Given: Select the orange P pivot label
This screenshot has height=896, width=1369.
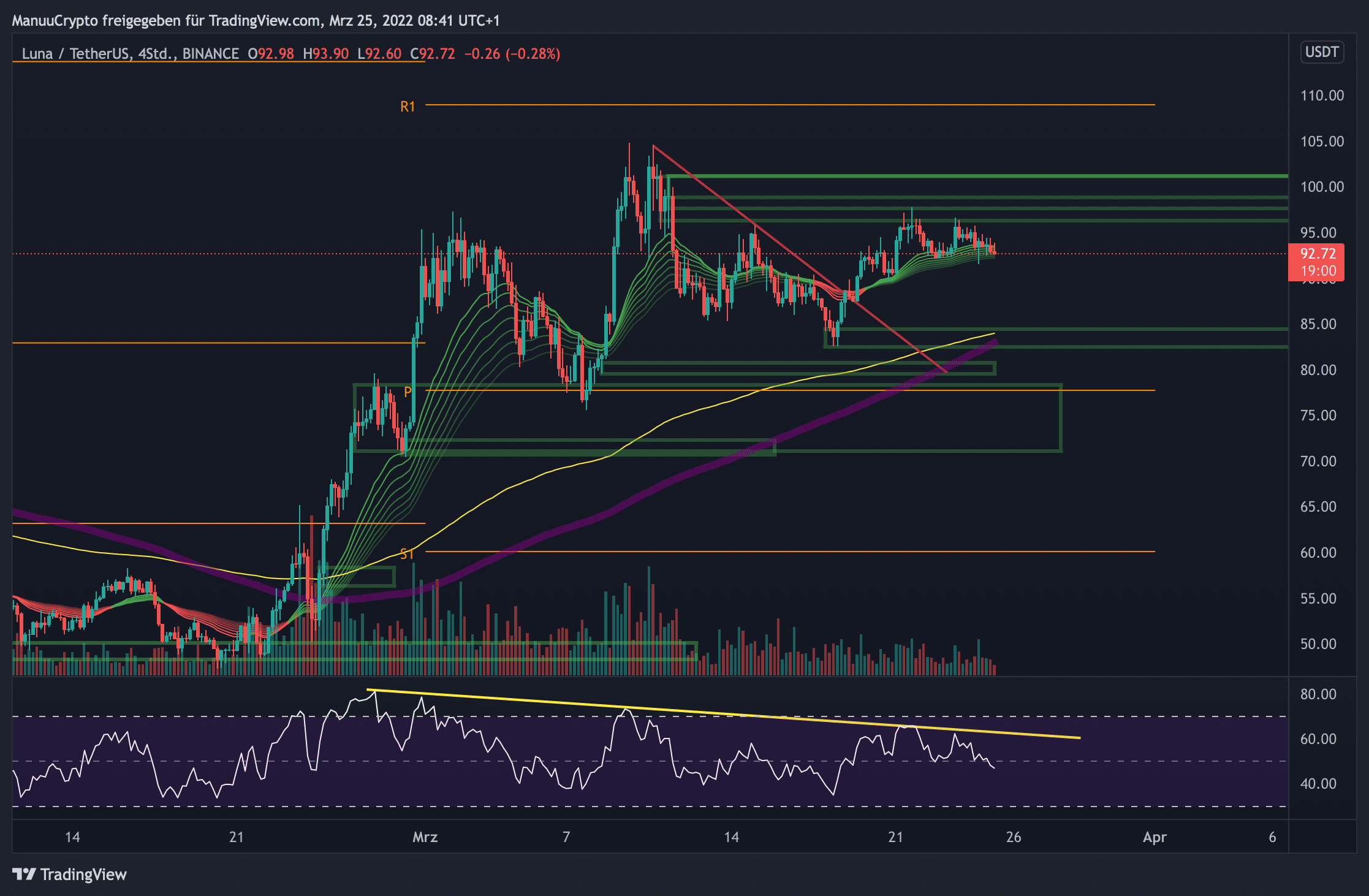Looking at the screenshot, I should [408, 392].
